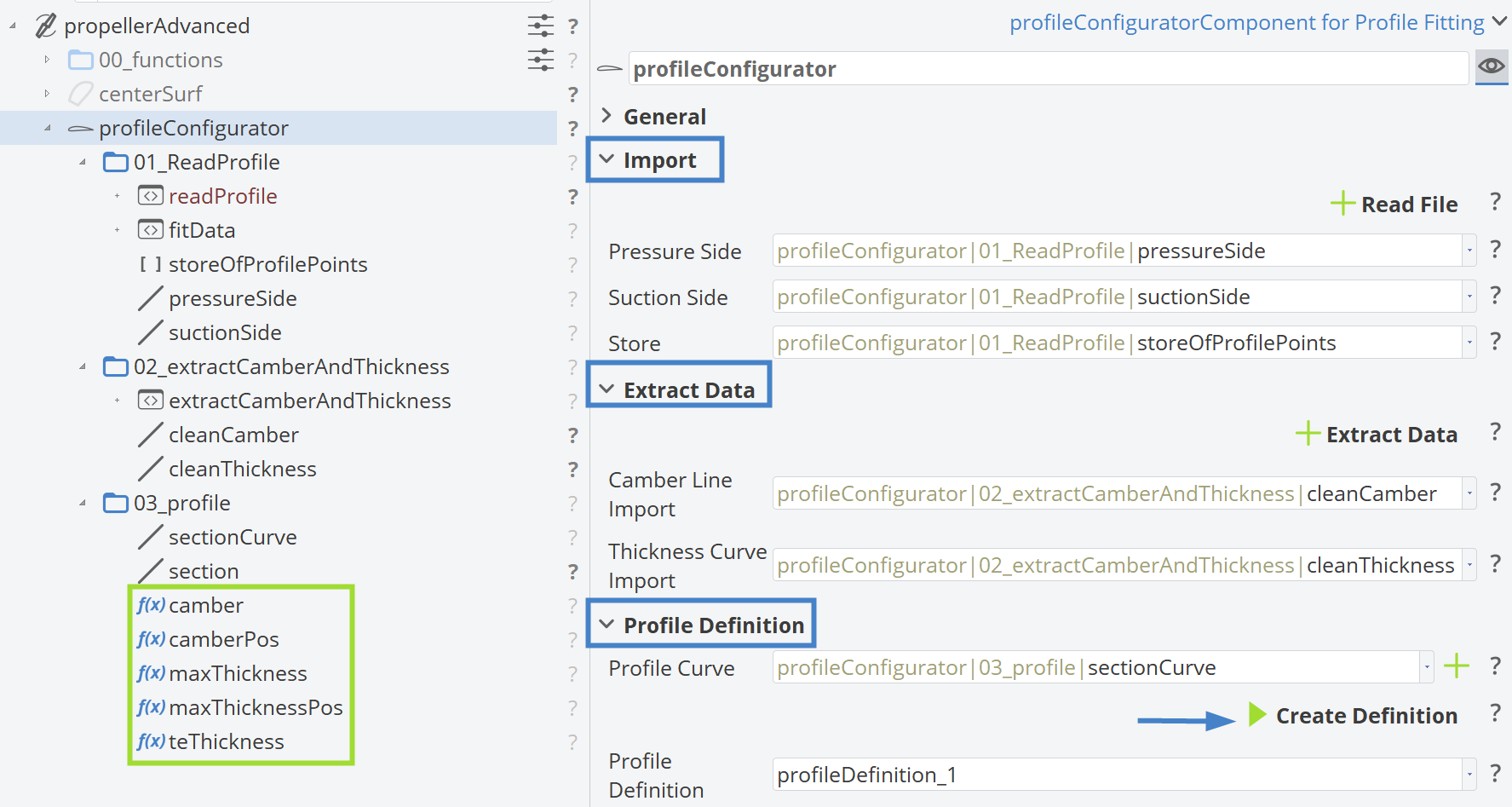Open help for Suction Side field

pos(1495,295)
